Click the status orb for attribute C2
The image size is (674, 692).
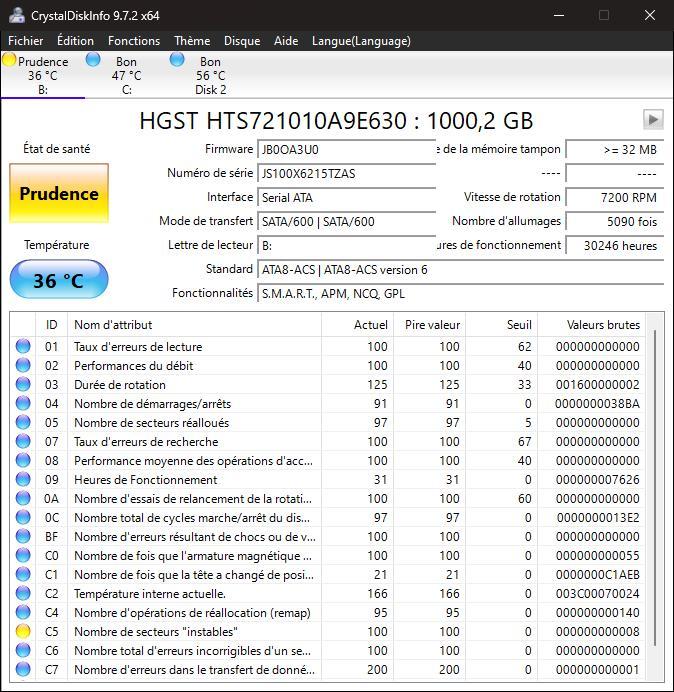click(23, 593)
